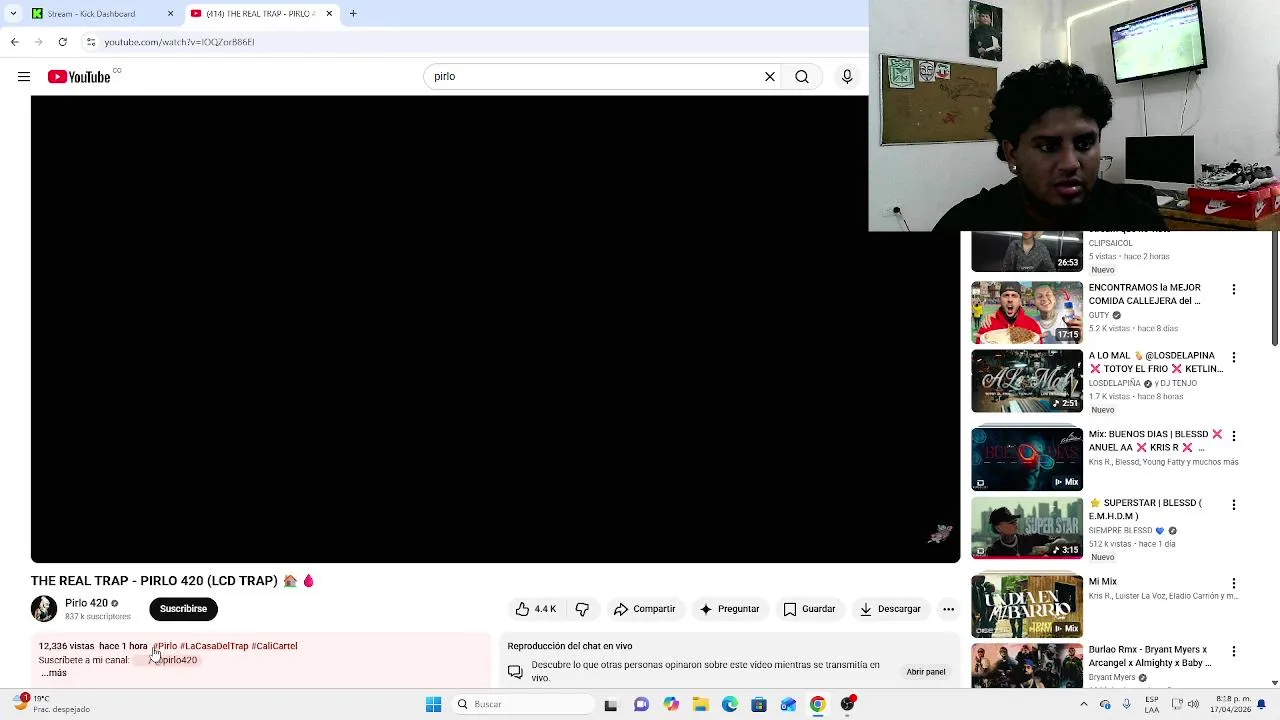Share video via Compartir button

(x=644, y=609)
